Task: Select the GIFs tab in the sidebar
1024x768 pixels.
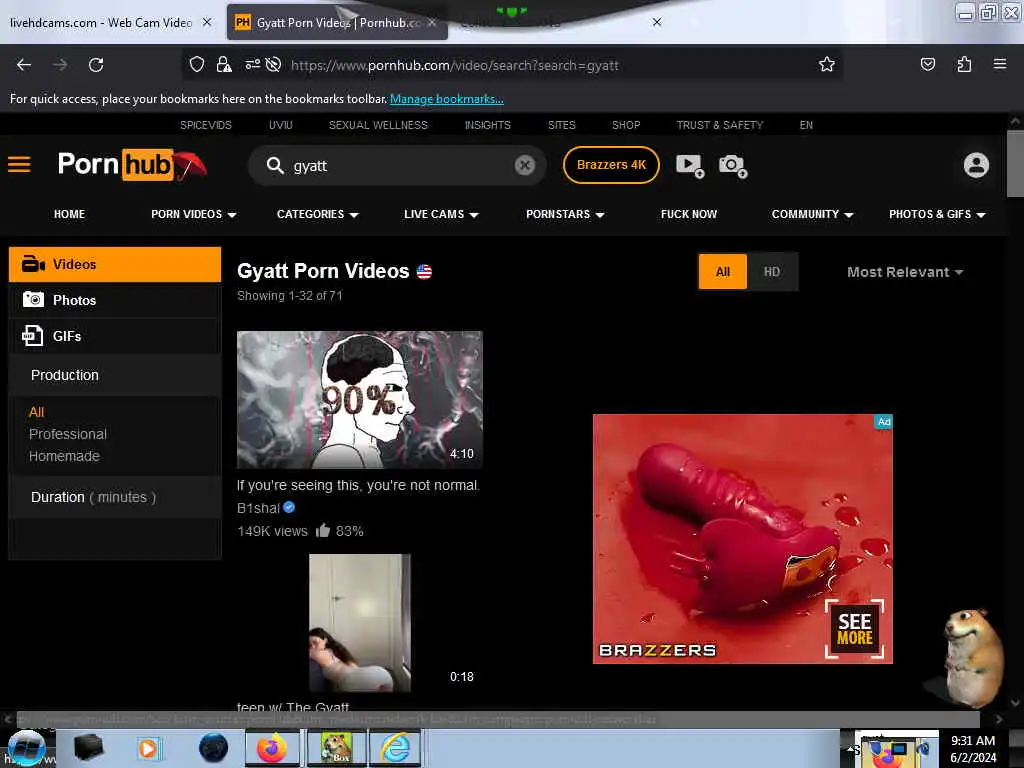Action: click(x=115, y=336)
